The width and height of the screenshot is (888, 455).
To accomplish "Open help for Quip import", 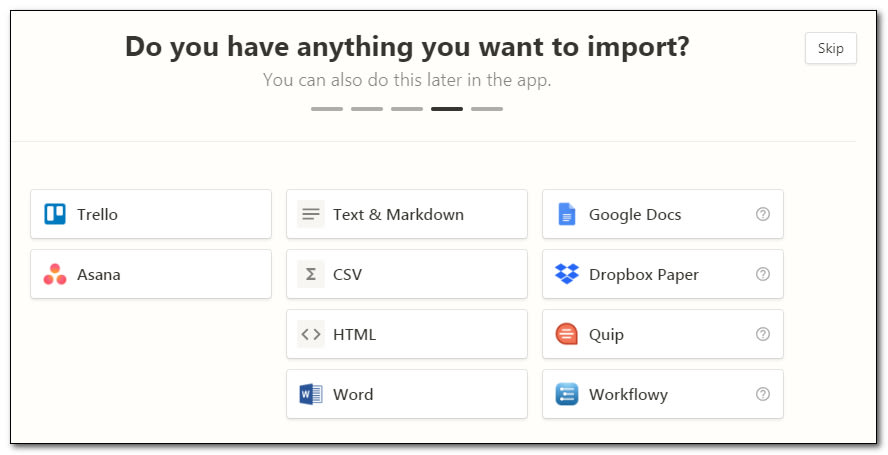I will (x=763, y=334).
